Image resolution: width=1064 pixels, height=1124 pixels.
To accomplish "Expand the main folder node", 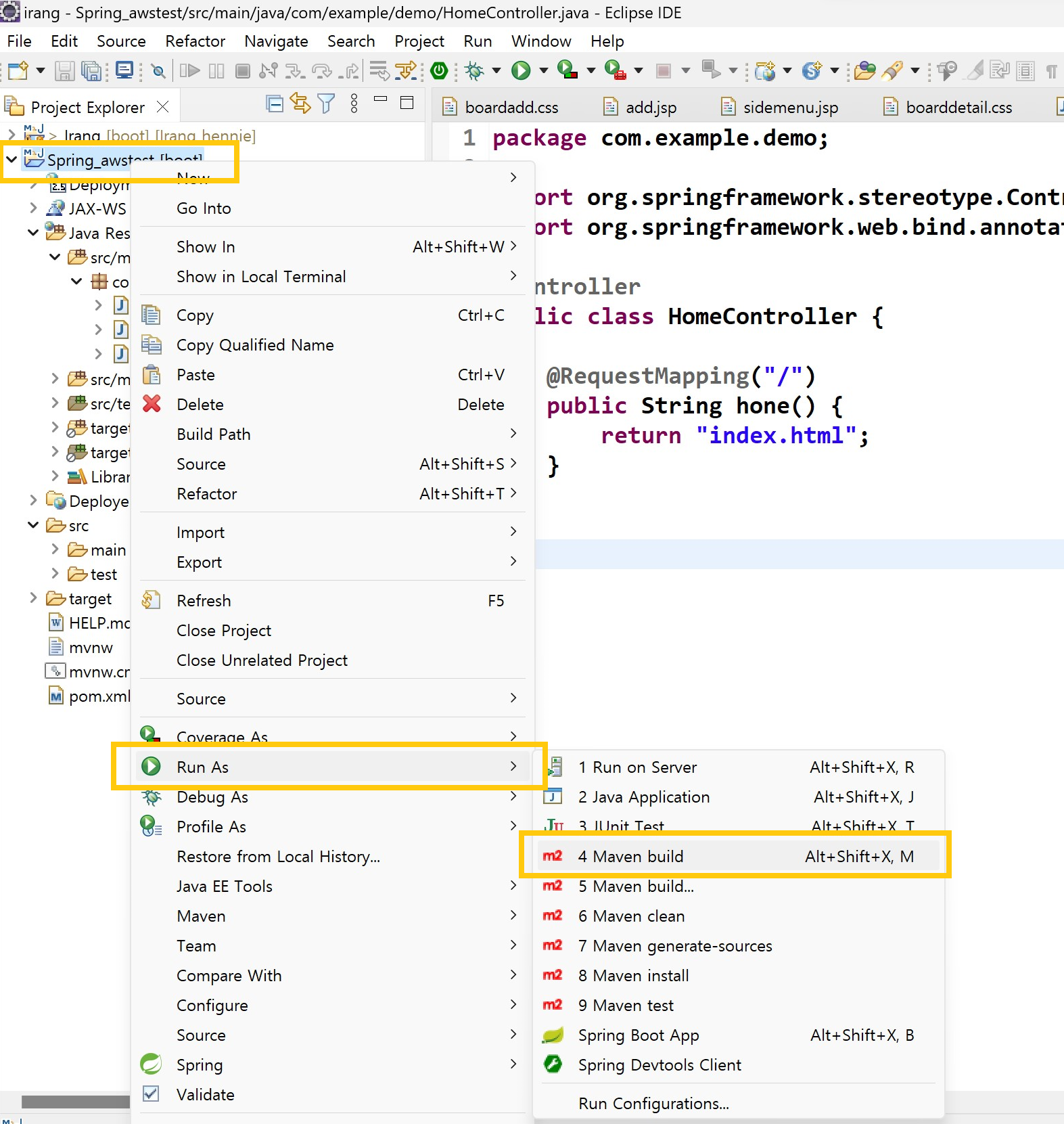I will (x=55, y=549).
